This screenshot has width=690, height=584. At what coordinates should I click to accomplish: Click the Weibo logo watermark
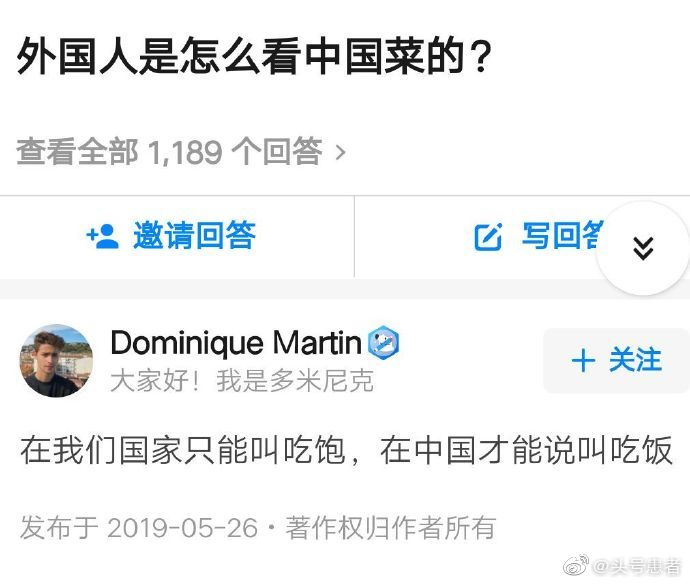click(x=577, y=567)
